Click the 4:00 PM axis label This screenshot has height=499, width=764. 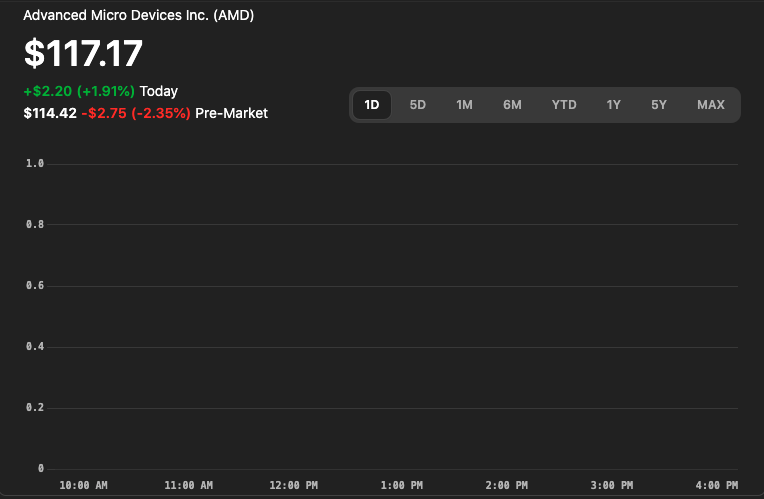(x=716, y=485)
